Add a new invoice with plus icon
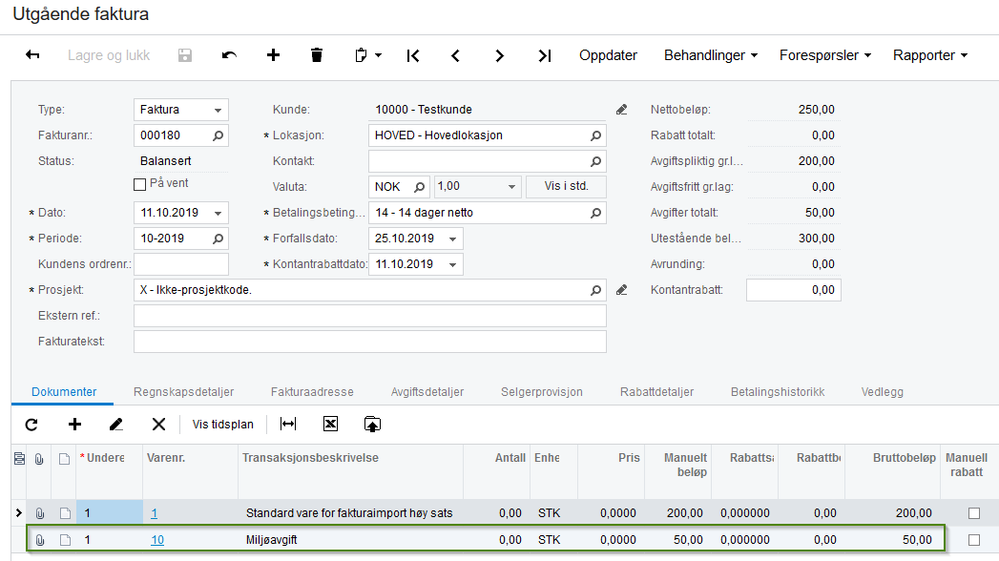 point(273,56)
